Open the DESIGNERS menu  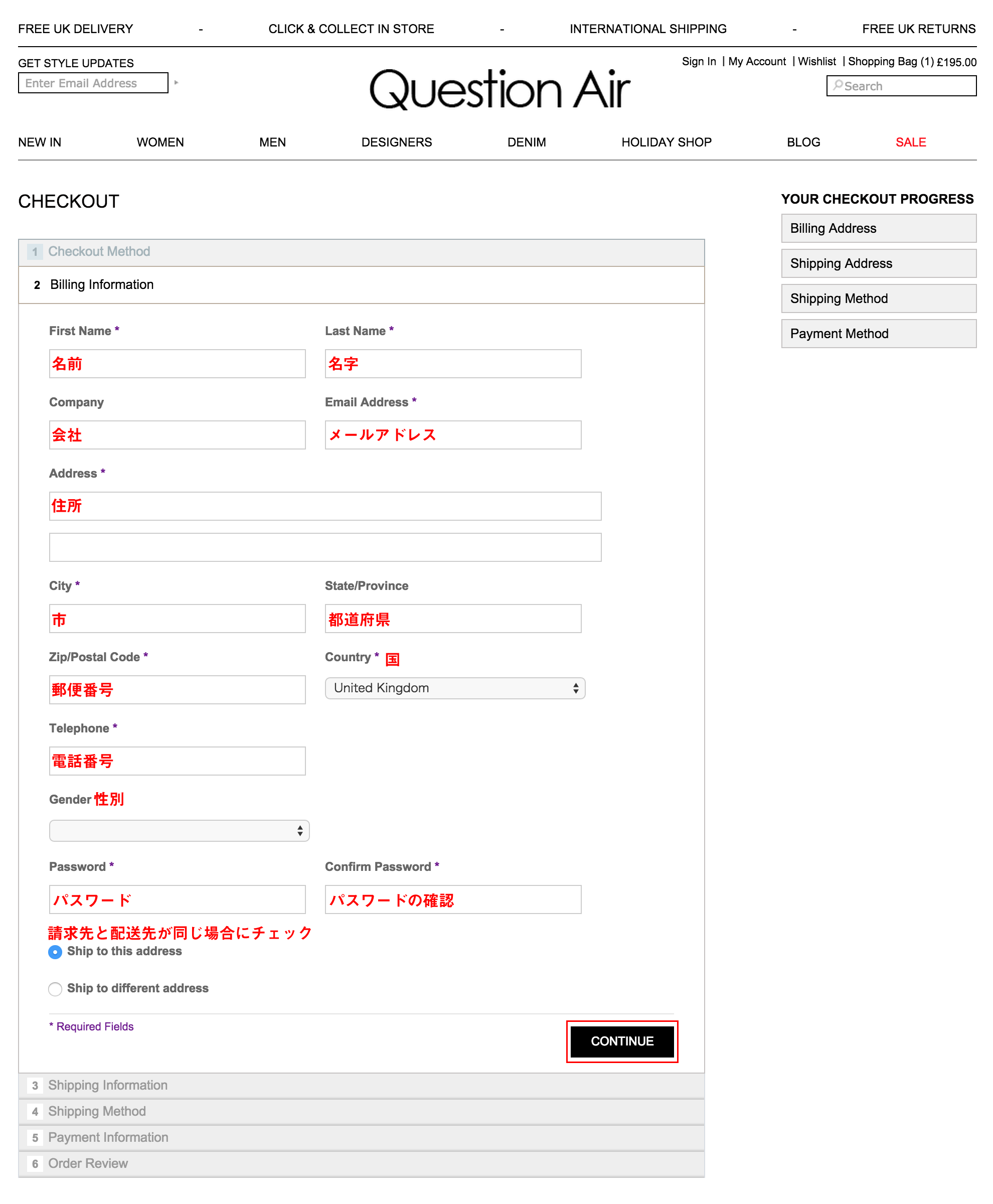[x=396, y=142]
